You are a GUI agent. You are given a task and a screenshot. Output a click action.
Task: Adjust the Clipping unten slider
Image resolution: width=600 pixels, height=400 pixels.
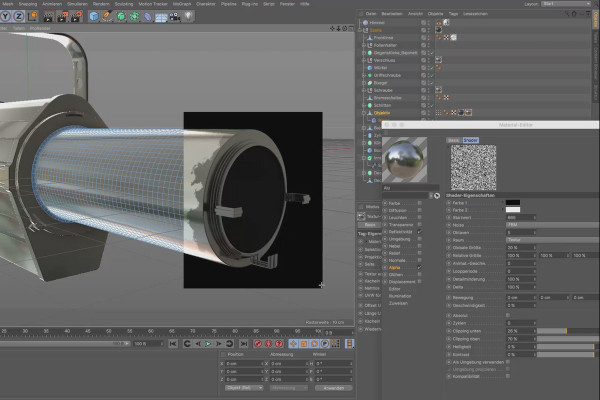568,331
